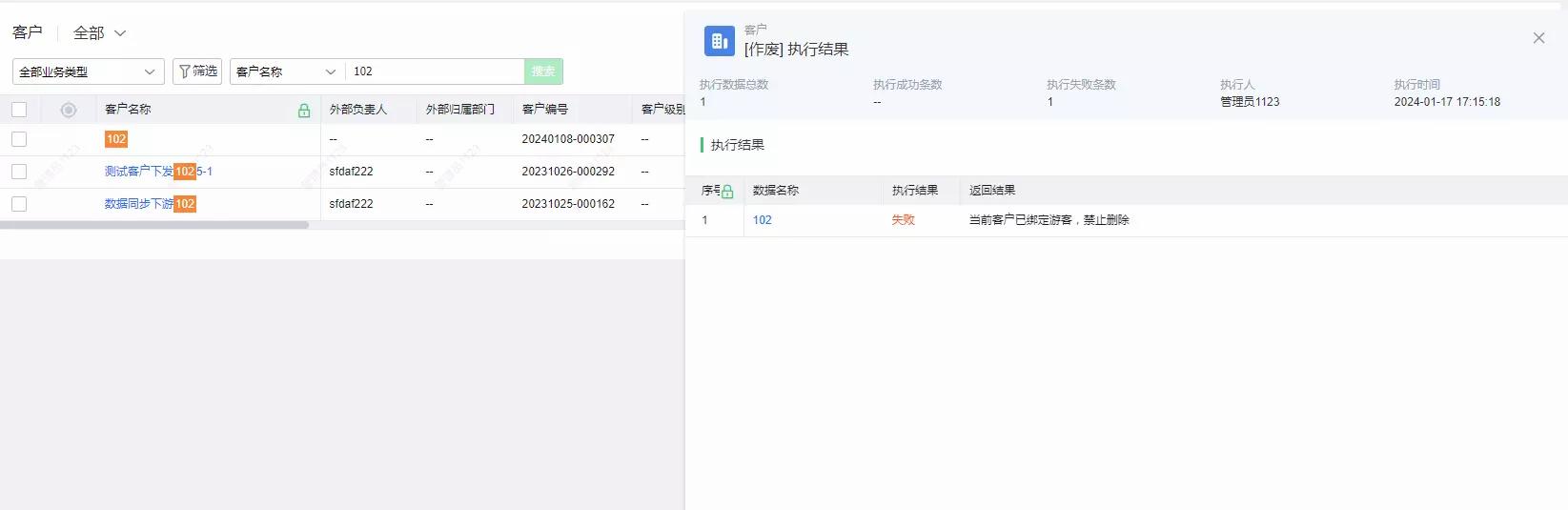Close the 执行结果 panel with X
Viewport: 1568px width, 510px height.
click(1538, 38)
